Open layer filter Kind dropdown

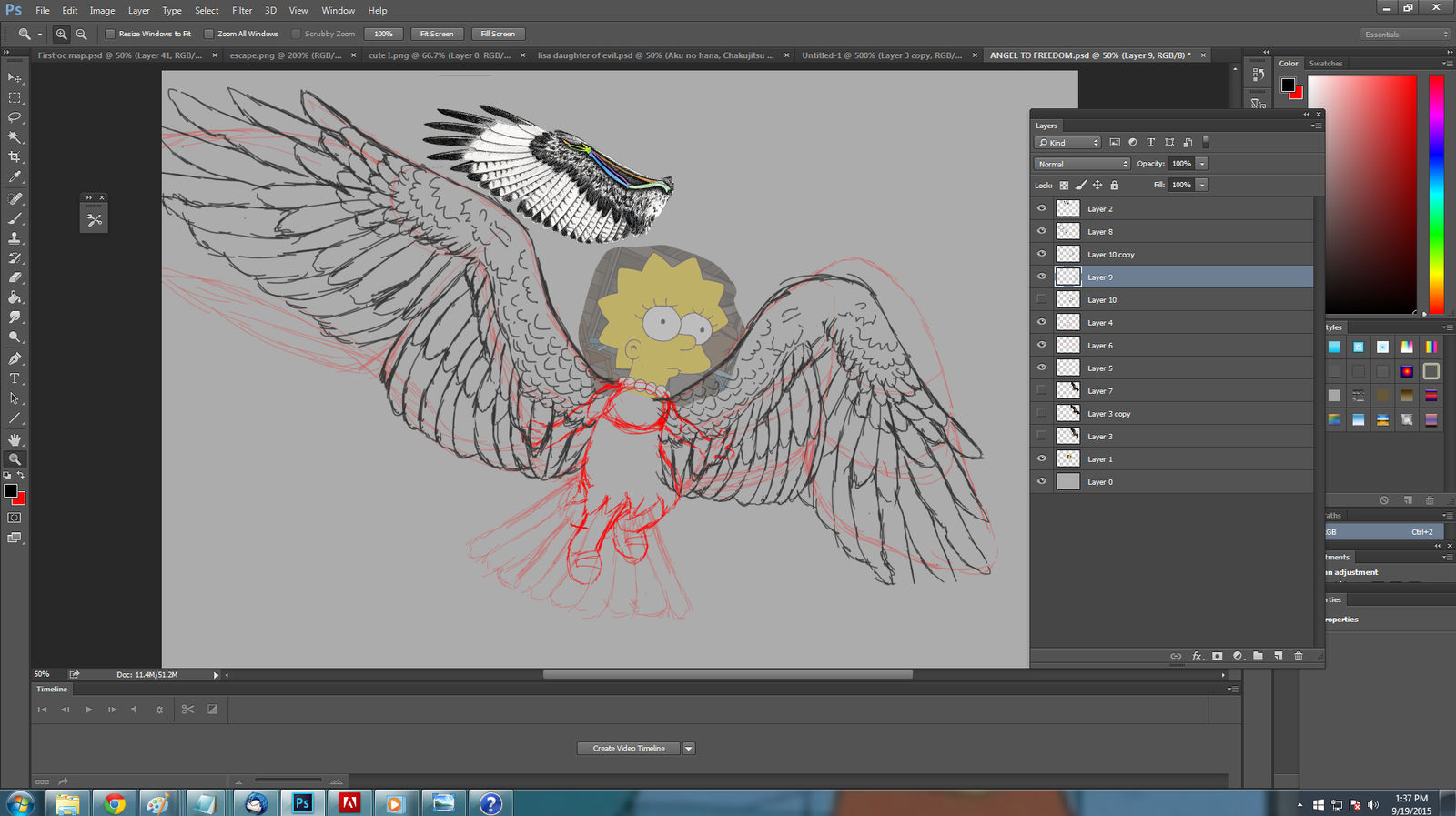(1067, 143)
